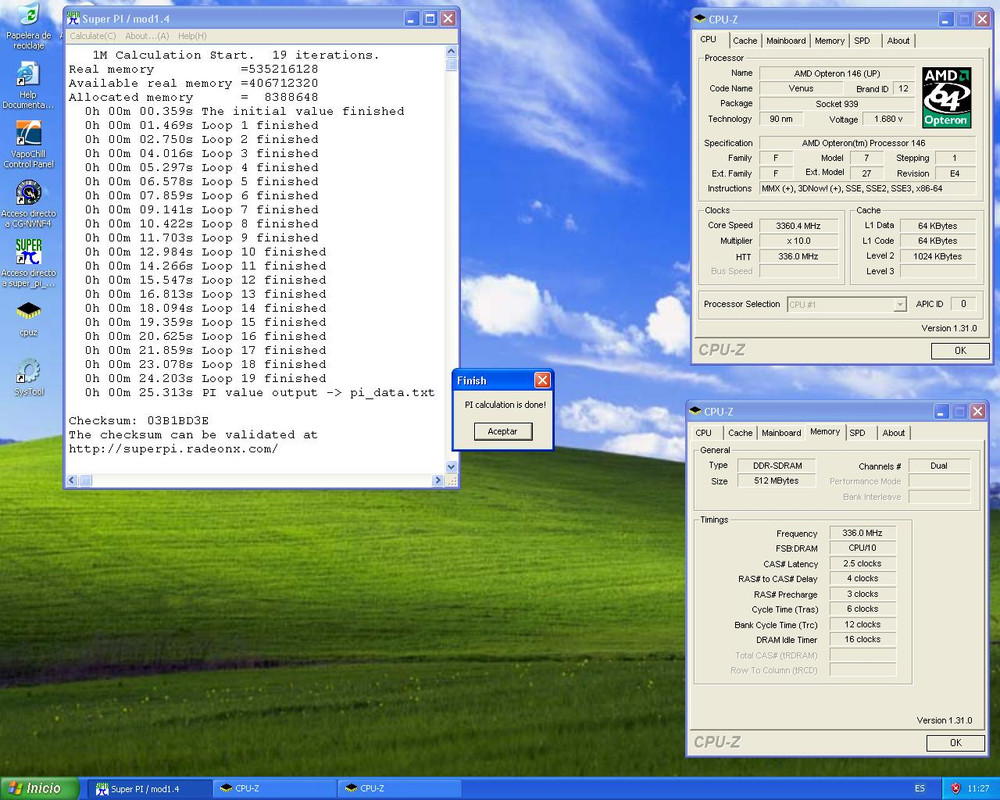
Task: Click OK in the top CPU-Z window
Action: pos(960,350)
